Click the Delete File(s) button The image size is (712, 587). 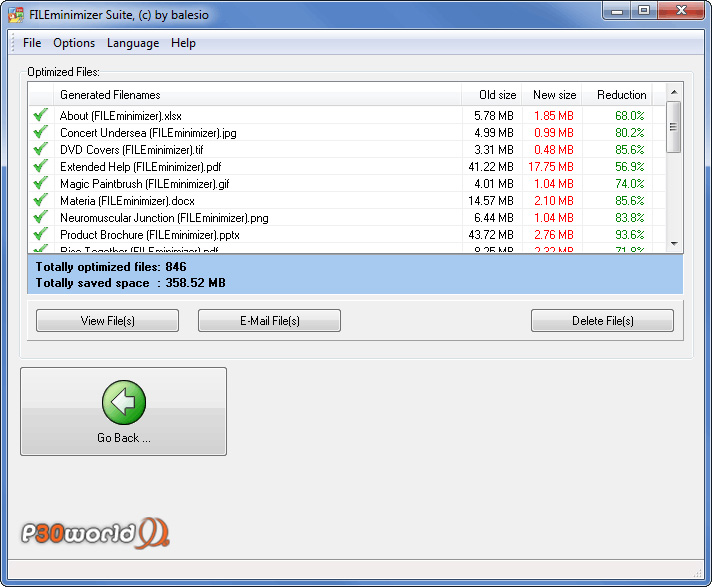602,321
